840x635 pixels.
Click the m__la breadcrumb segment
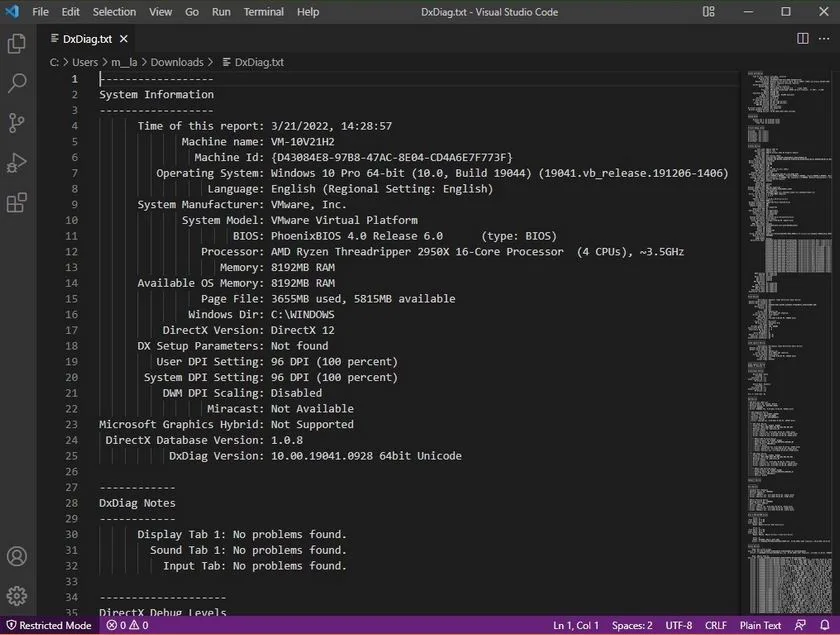pos(124,62)
